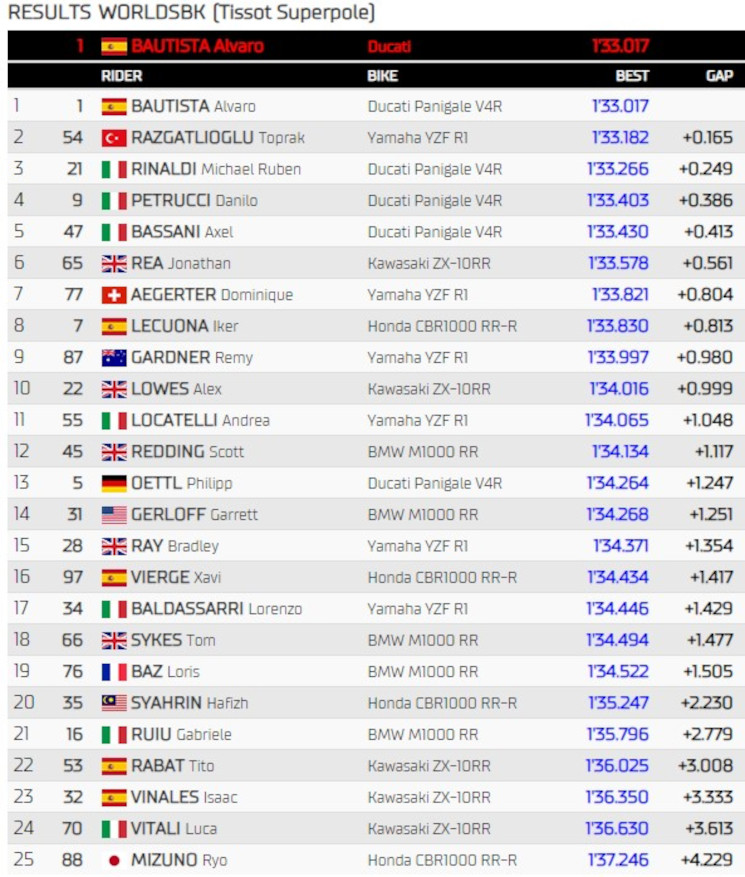The width and height of the screenshot is (745, 877).
Task: Click the Spanish flag in the black header
Action: click(114, 46)
